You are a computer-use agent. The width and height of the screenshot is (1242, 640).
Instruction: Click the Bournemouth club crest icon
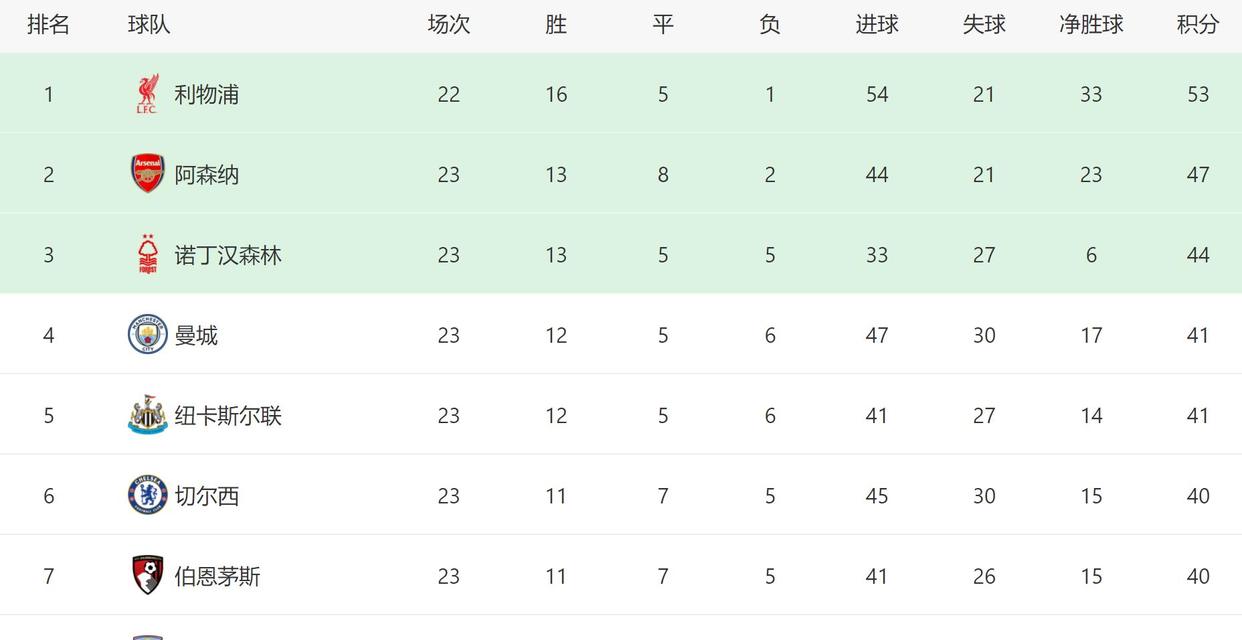(148, 575)
